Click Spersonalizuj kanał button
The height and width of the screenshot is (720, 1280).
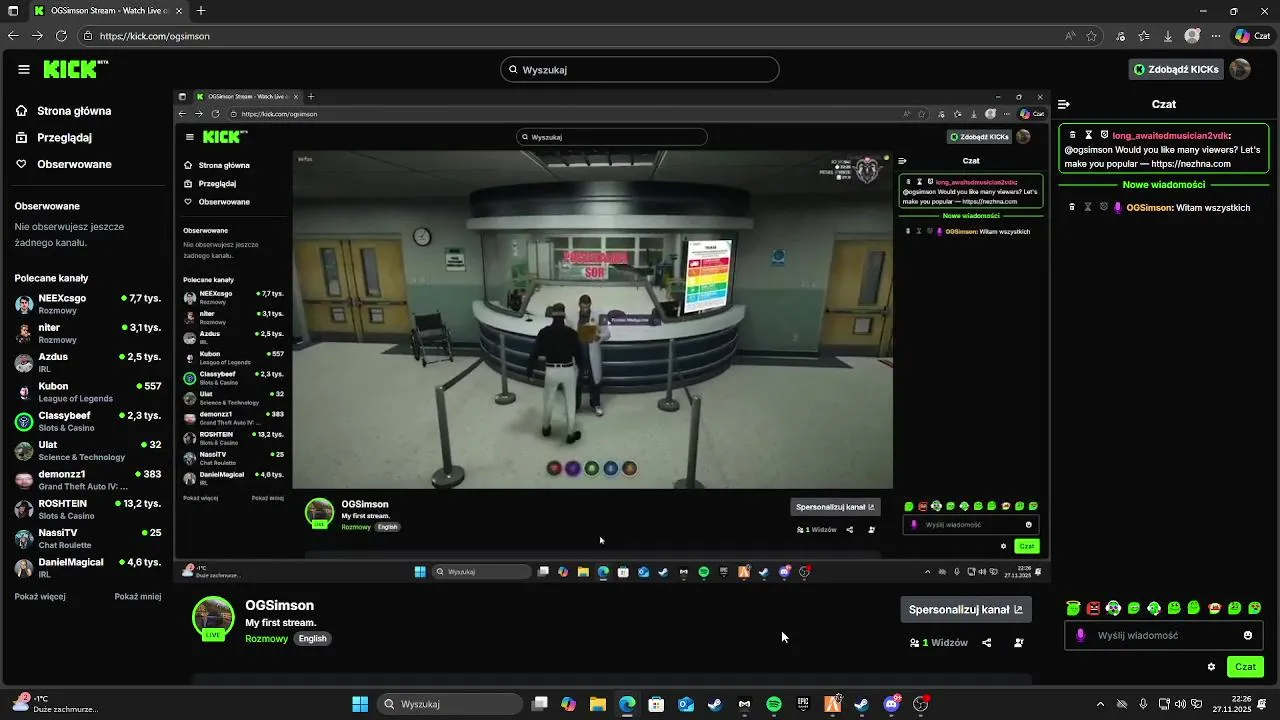(966, 609)
